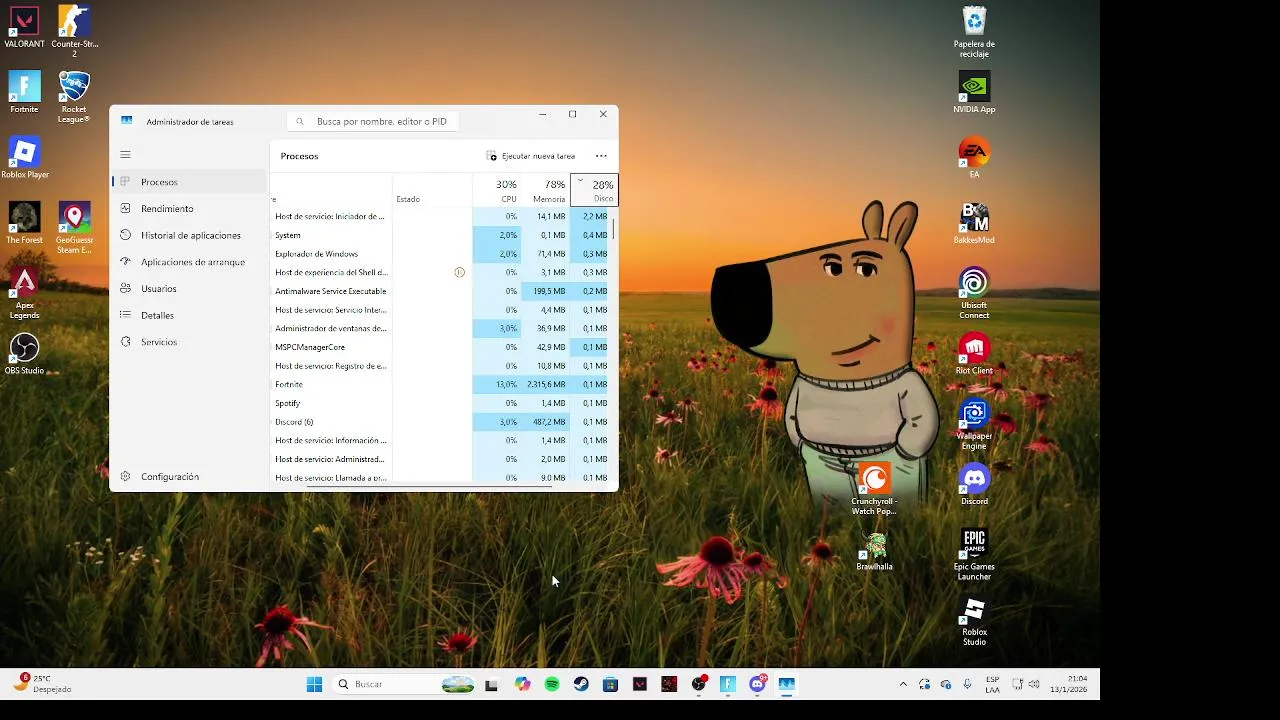Open Discord taskbar icon with notification badge
This screenshot has height=720, width=1280.
(x=758, y=684)
